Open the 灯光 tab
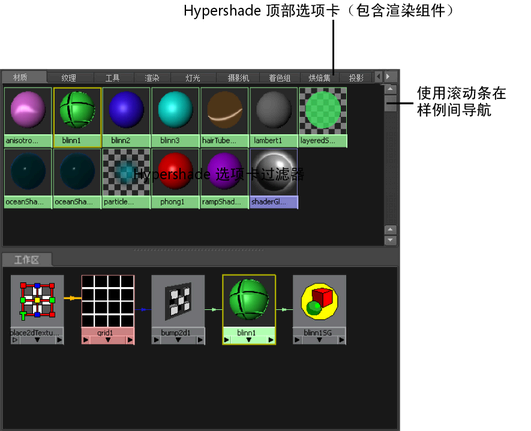531x431 pixels. [x=193, y=78]
